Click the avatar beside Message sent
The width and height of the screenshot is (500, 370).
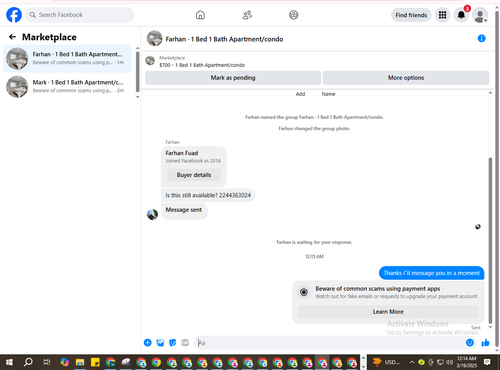point(152,214)
